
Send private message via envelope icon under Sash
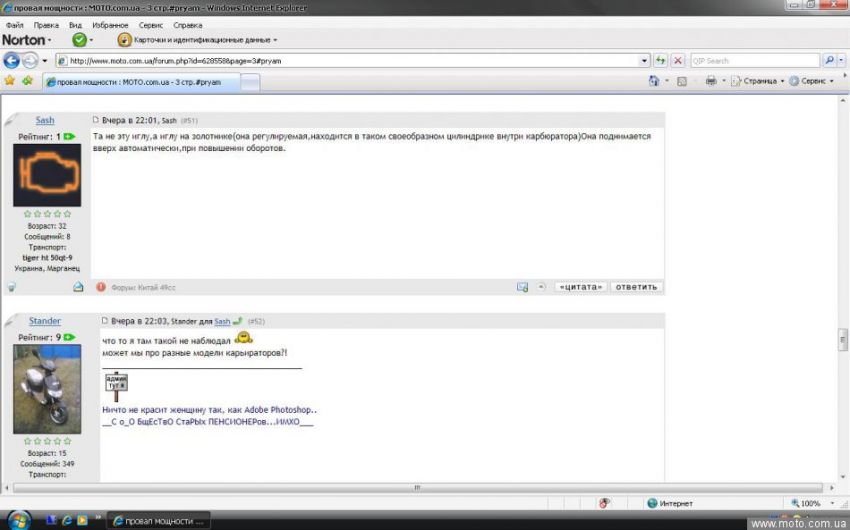[78, 287]
